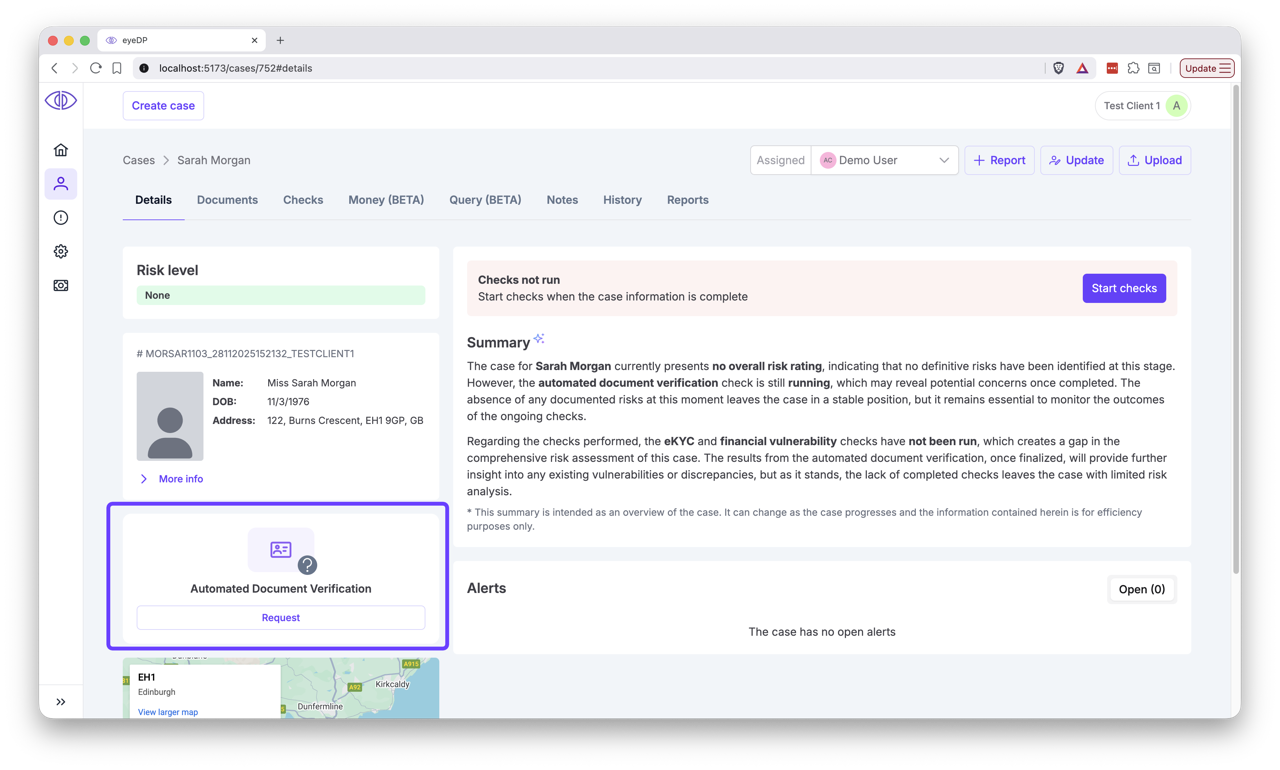Open the Home section in the sidebar
This screenshot has height=770, width=1280.
tap(61, 148)
